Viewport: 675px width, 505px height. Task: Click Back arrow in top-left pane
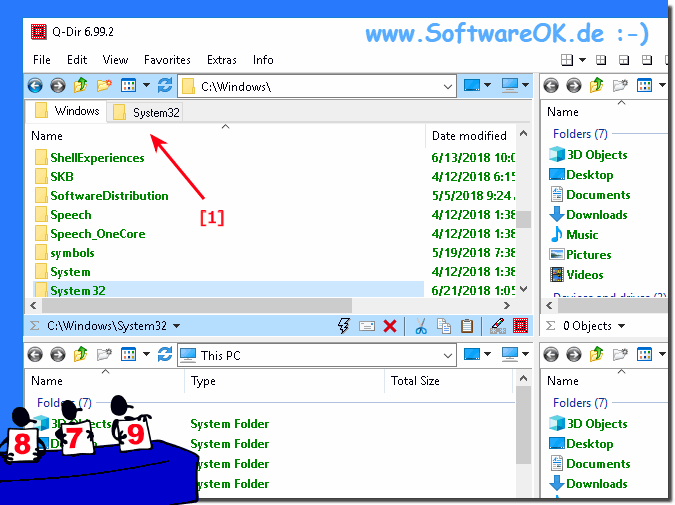click(35, 85)
